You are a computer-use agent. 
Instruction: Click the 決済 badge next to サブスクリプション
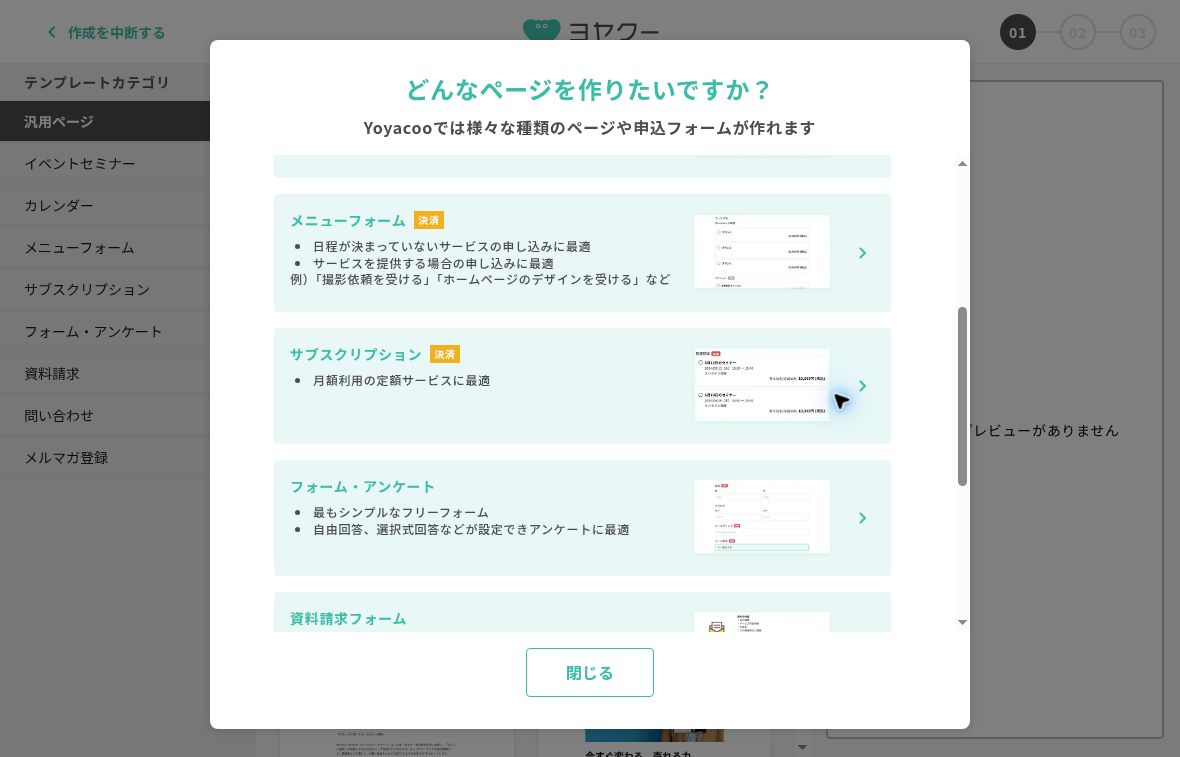pos(445,354)
